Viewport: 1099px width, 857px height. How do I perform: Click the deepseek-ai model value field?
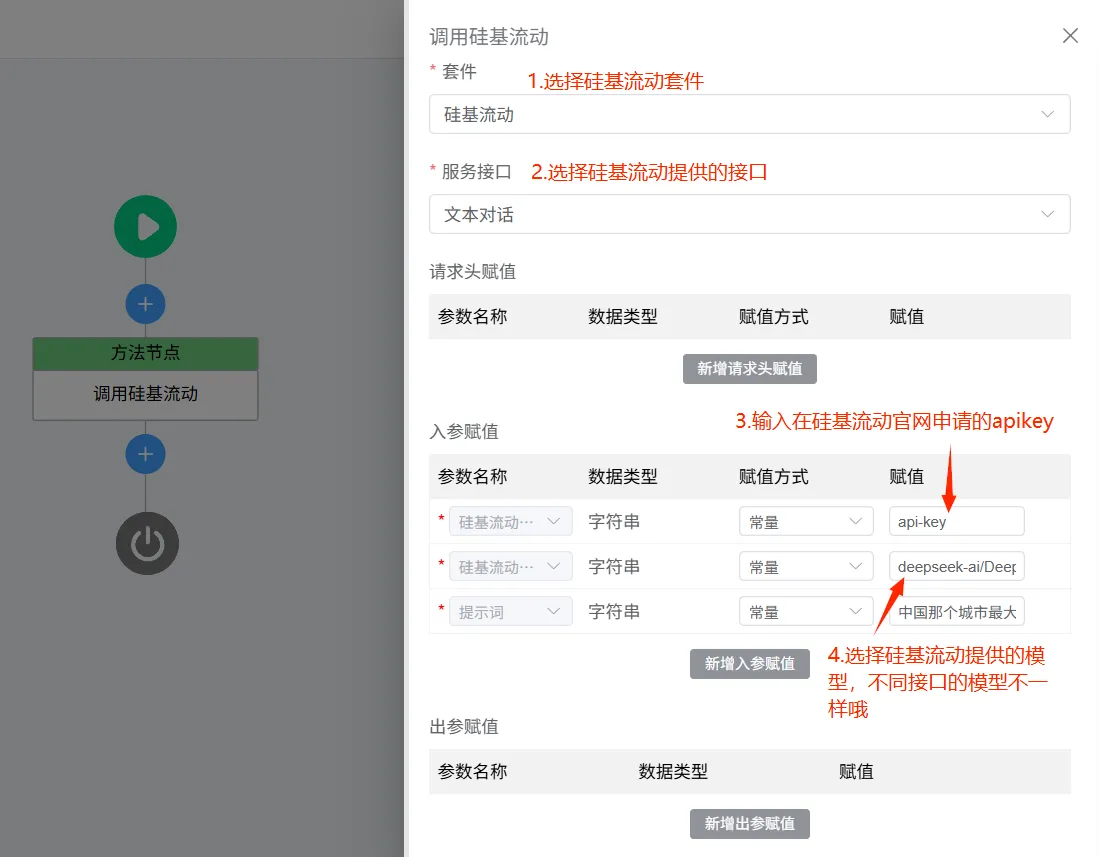pyautogui.click(x=957, y=566)
